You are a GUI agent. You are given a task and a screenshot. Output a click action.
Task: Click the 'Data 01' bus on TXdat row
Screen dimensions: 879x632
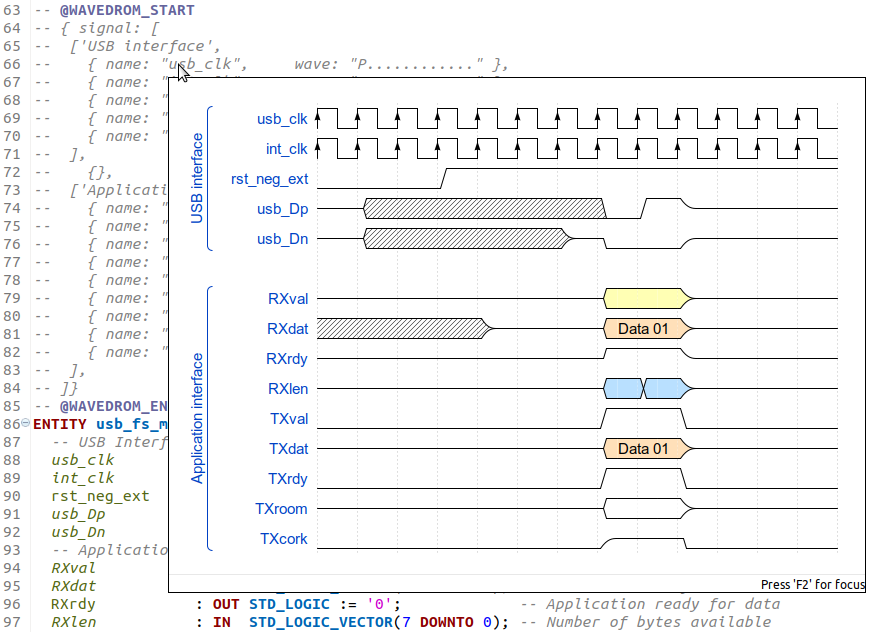pyautogui.click(x=644, y=449)
